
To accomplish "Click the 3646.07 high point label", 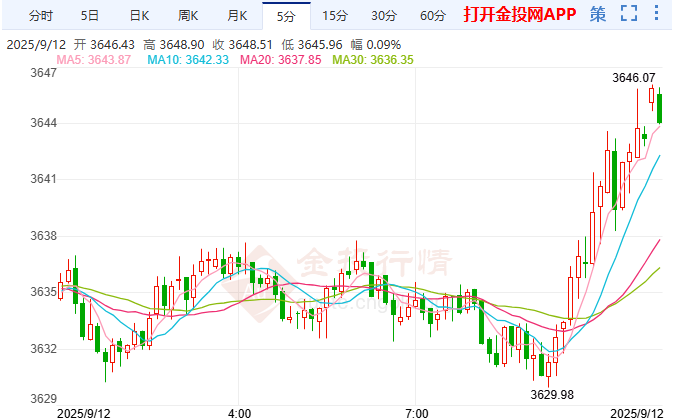I will [x=634, y=78].
